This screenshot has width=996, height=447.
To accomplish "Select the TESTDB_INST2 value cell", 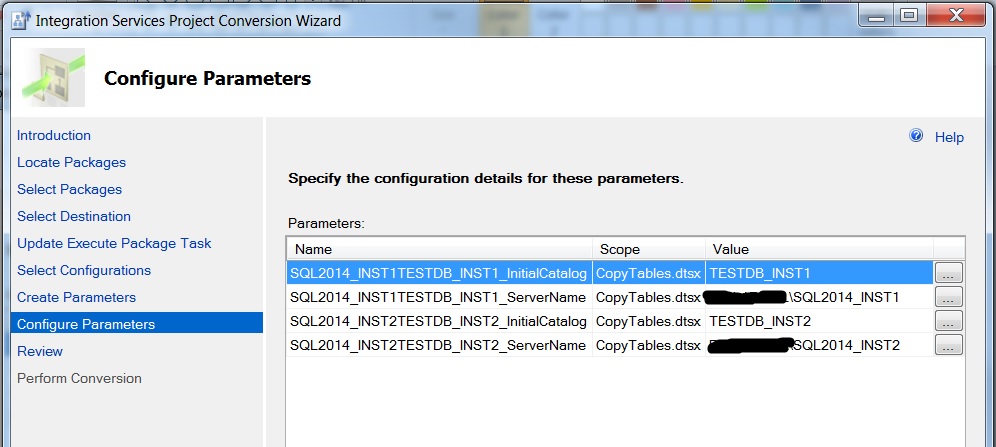I will (759, 321).
